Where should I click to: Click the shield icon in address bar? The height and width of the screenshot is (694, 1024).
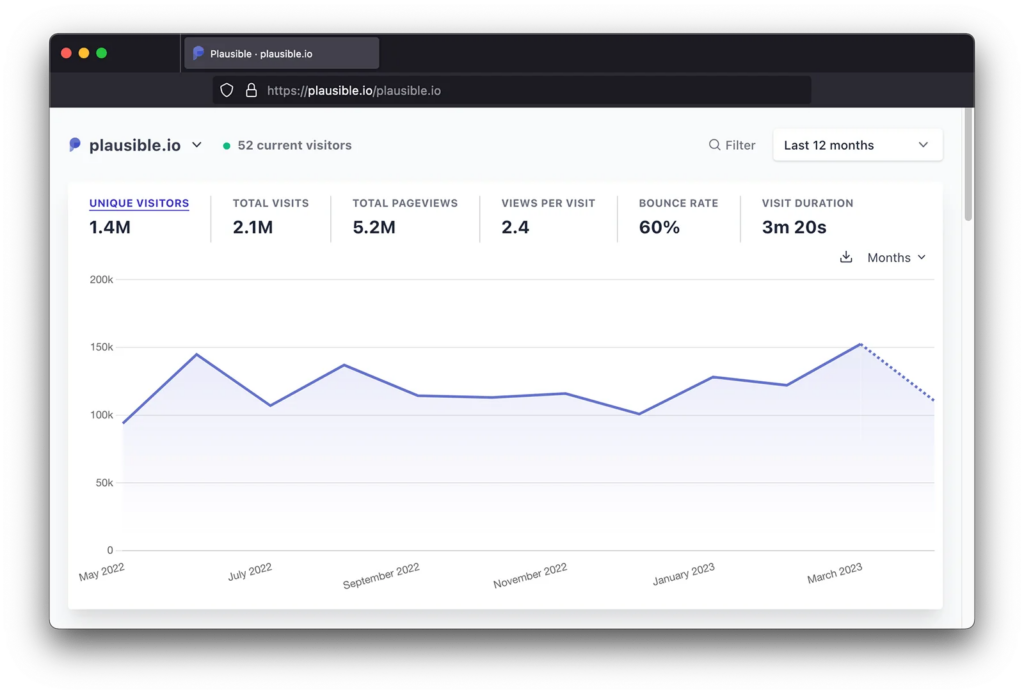(x=227, y=90)
